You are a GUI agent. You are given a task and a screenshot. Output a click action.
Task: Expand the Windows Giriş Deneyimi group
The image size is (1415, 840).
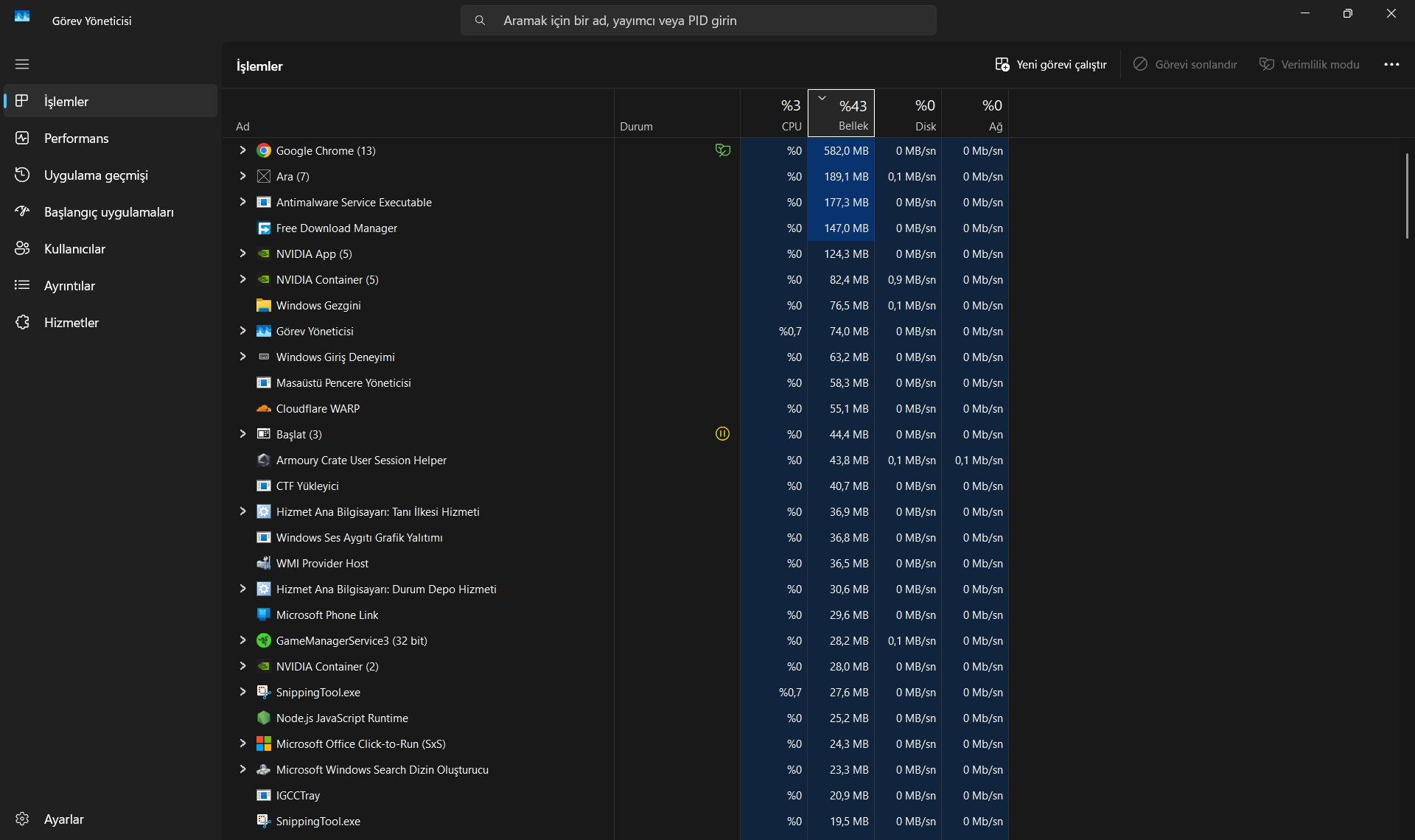(x=242, y=357)
